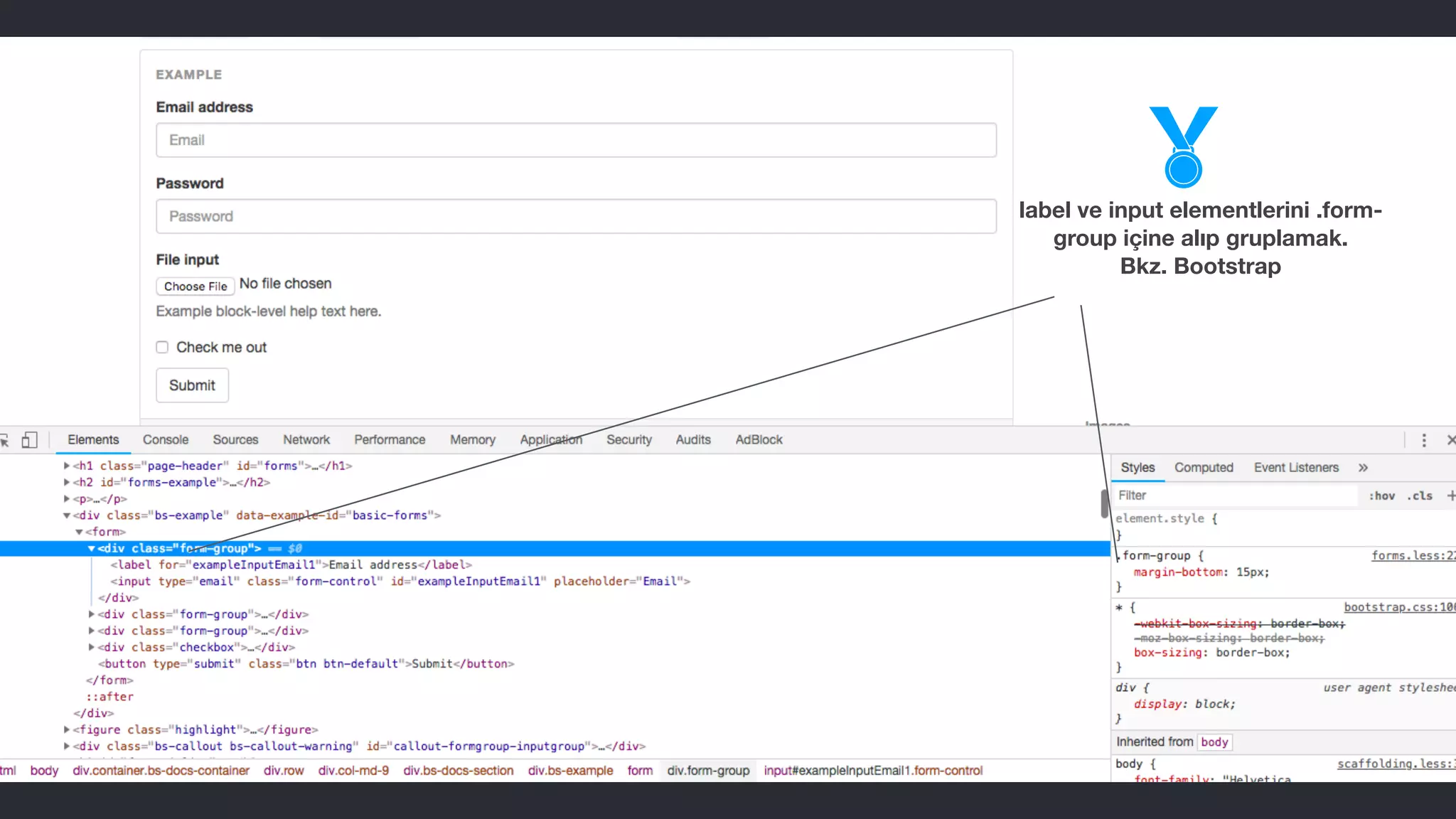
Task: Add new style rule plus icon
Action: [x=1451, y=496]
